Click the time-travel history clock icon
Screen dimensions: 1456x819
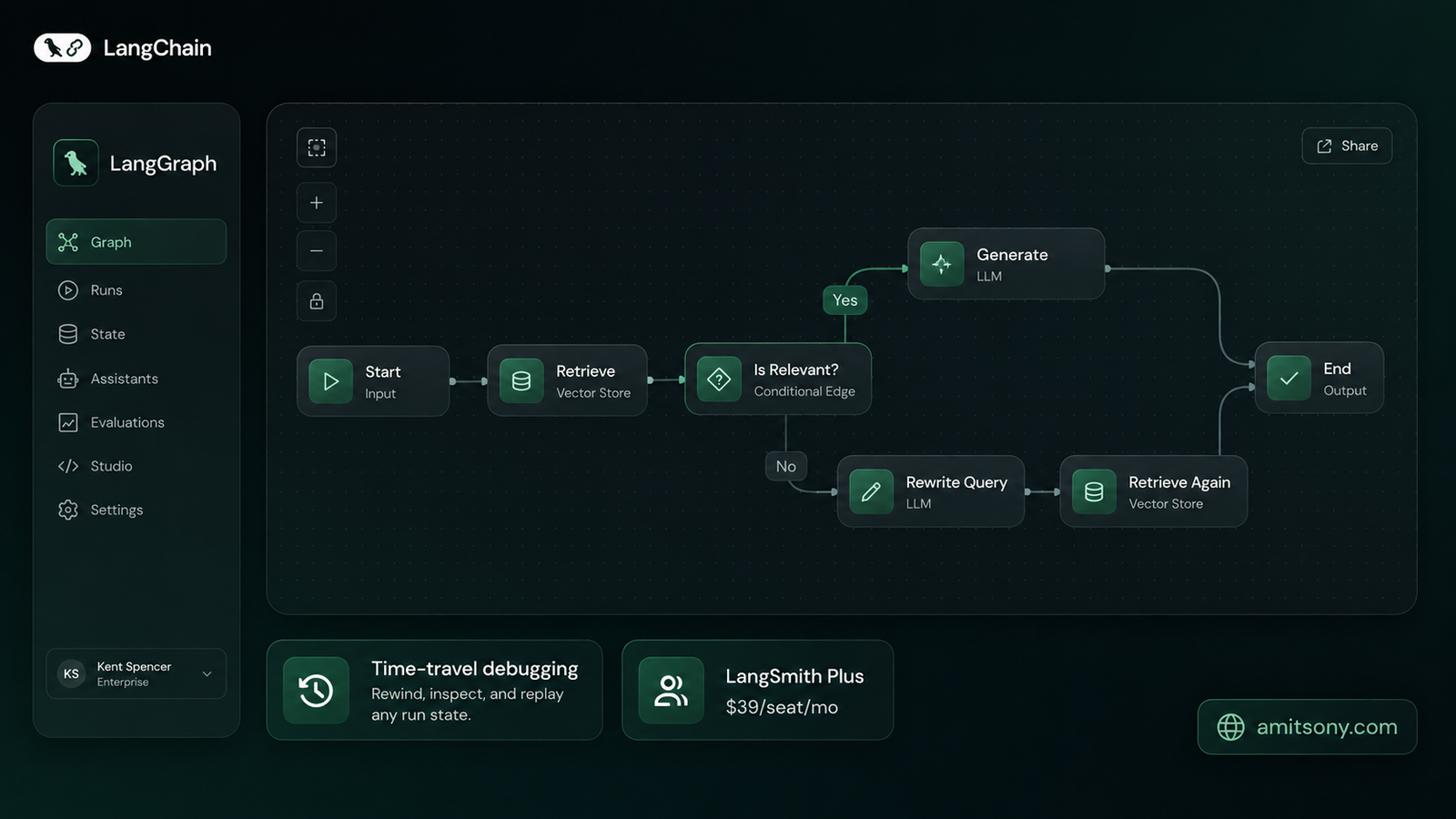(316, 691)
